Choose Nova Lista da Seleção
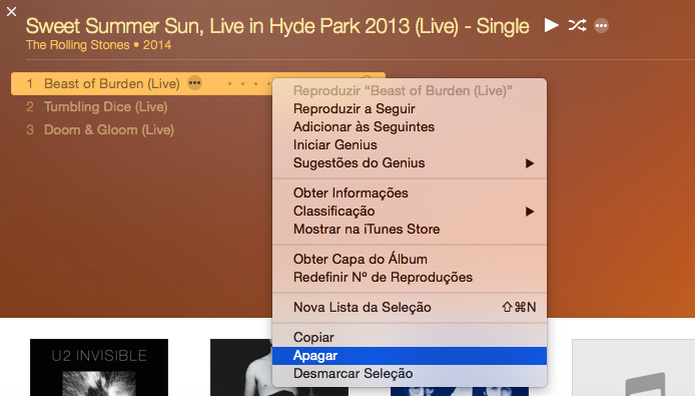Image resolution: width=695 pixels, height=396 pixels. coord(409,307)
